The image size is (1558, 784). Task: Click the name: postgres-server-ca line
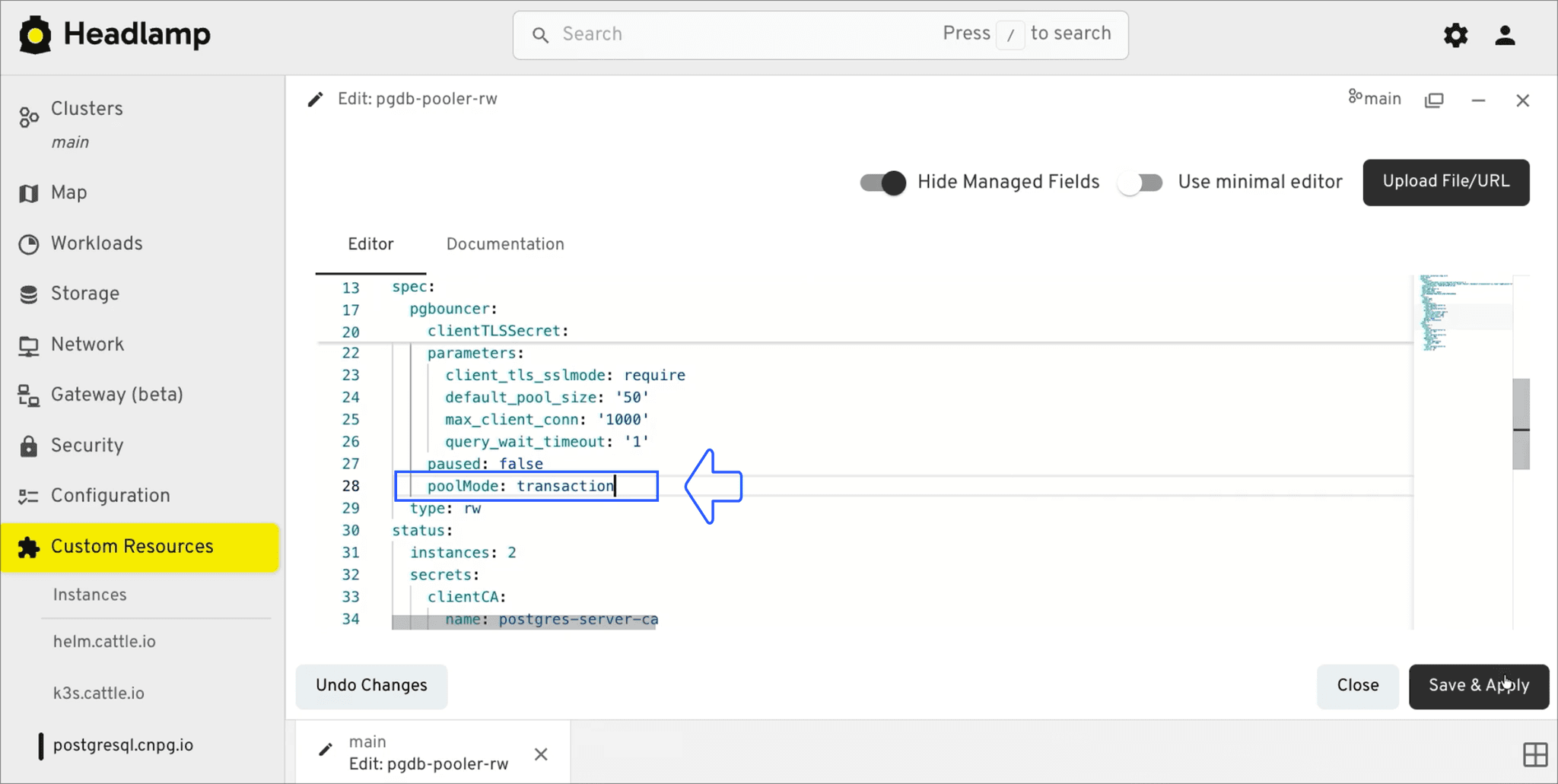pos(552,619)
